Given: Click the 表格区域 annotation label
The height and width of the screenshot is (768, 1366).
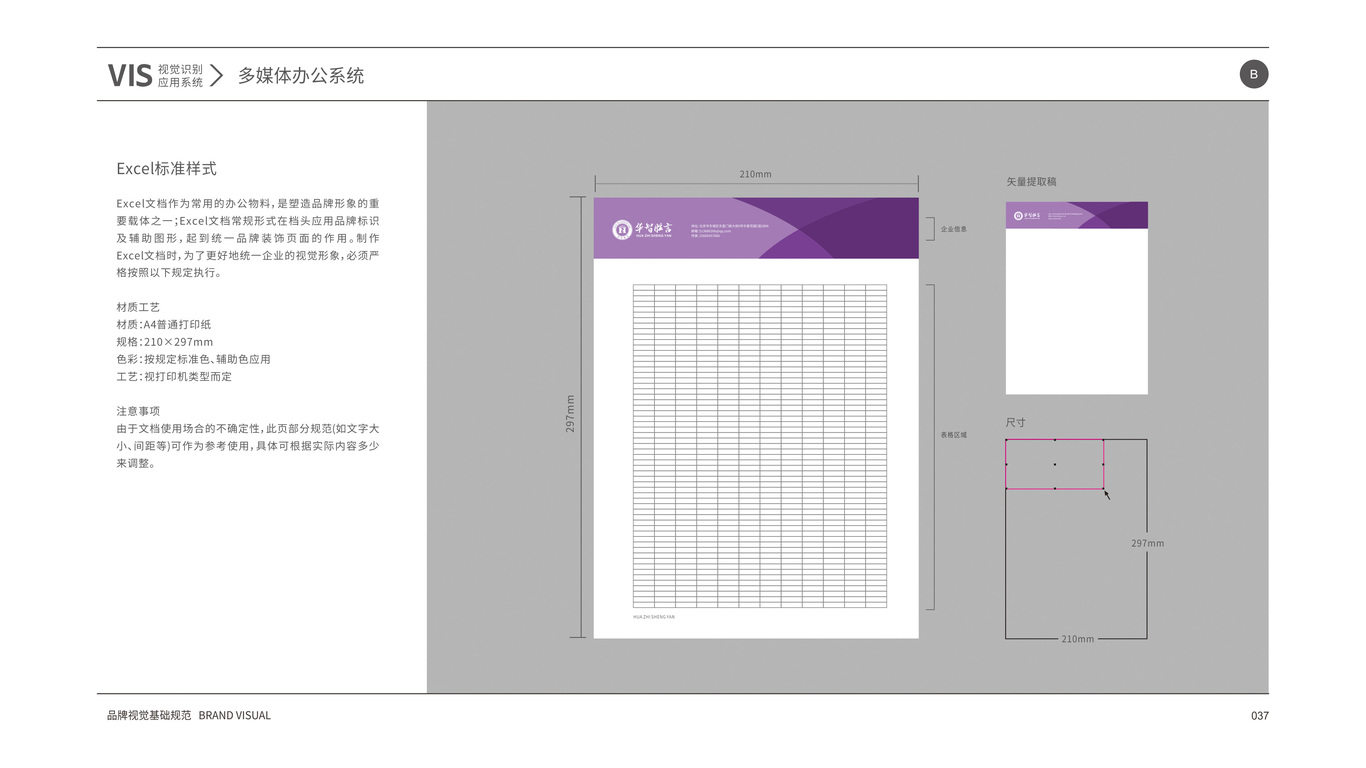Looking at the screenshot, I should point(954,435).
